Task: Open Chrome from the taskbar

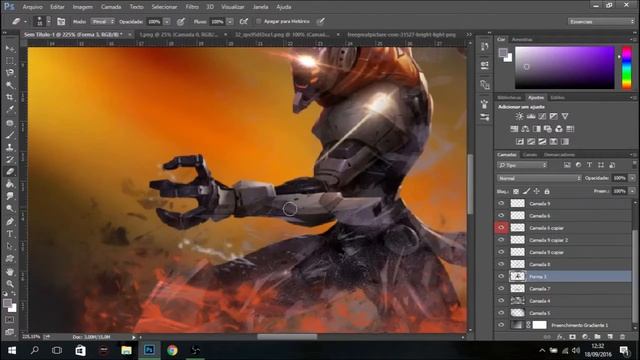Action: click(172, 350)
